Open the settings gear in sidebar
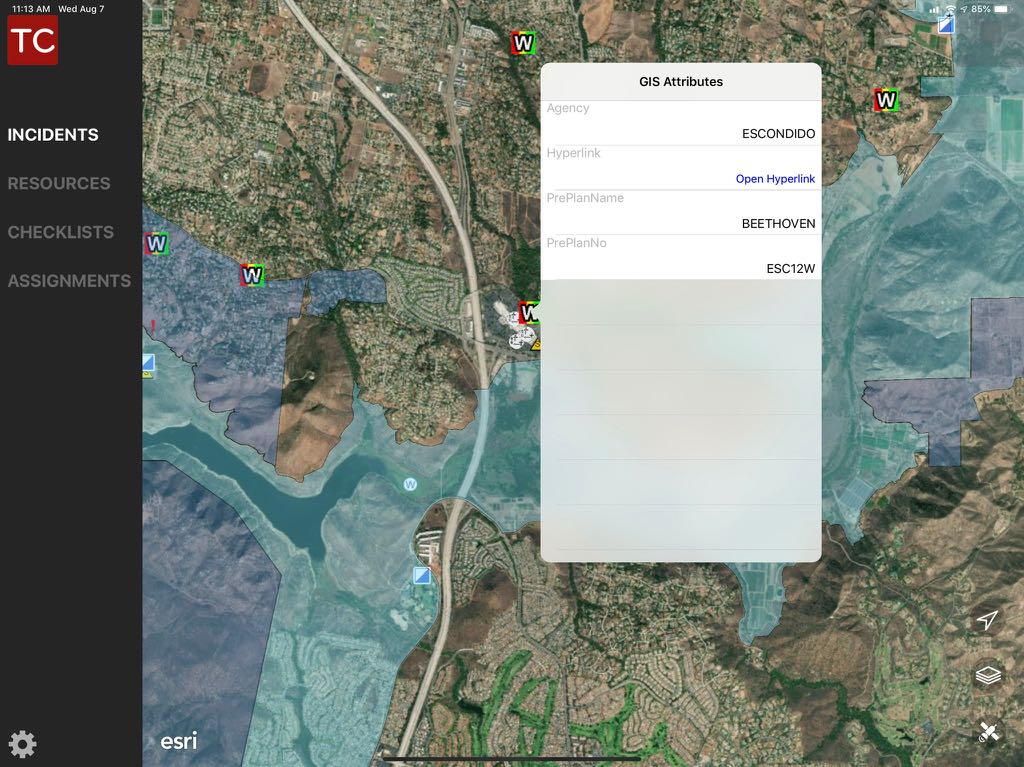This screenshot has width=1024, height=767. click(x=22, y=744)
